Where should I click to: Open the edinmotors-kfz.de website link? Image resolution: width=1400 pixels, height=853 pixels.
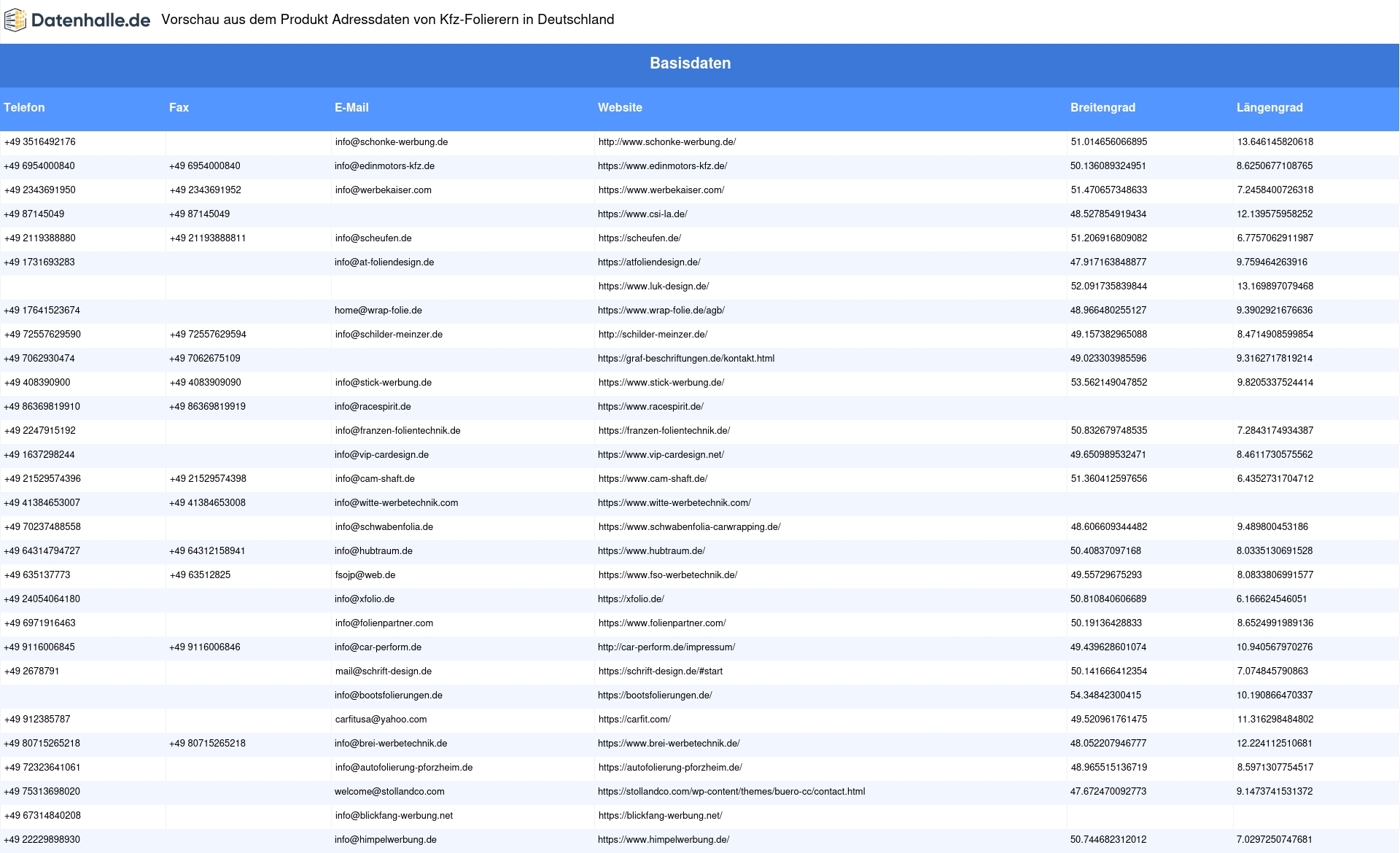662,166
